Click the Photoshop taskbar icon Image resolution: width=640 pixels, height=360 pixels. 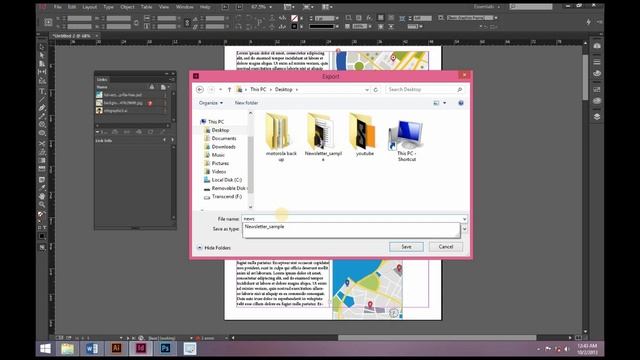165,348
